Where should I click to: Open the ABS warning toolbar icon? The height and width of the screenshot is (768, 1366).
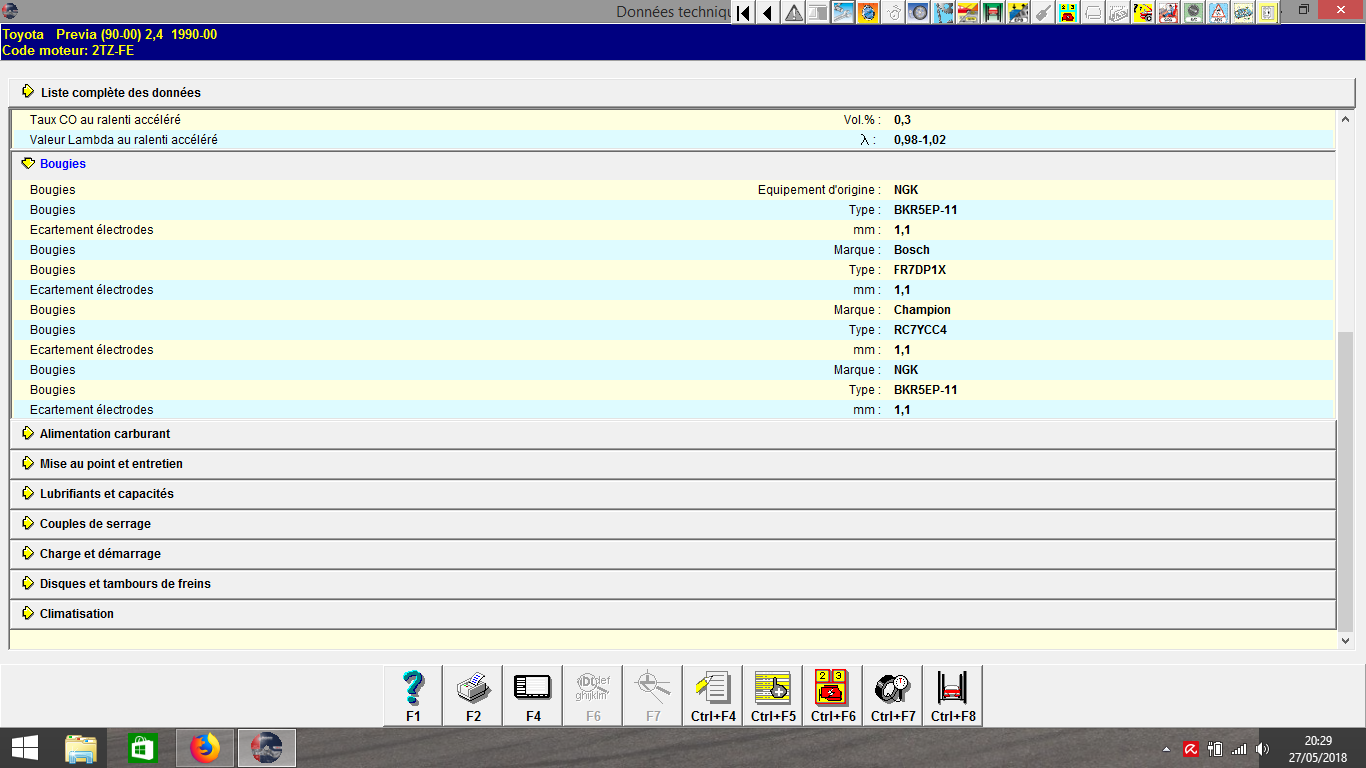1219,13
